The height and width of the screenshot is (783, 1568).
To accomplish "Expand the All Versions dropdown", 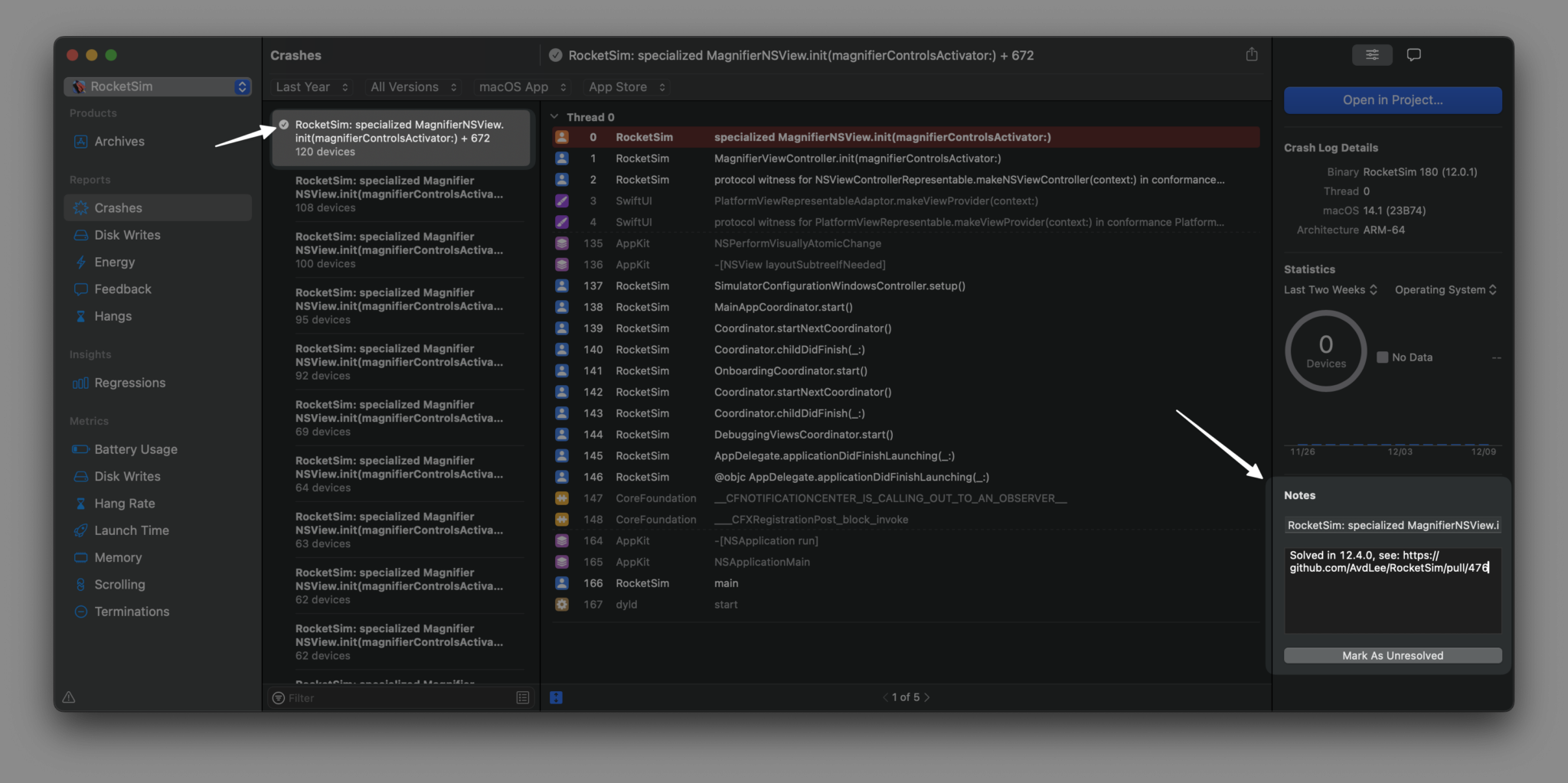I will (x=412, y=86).
